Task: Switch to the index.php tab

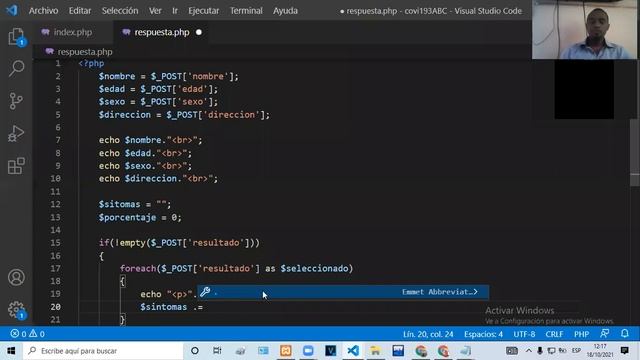Action: click(73, 32)
